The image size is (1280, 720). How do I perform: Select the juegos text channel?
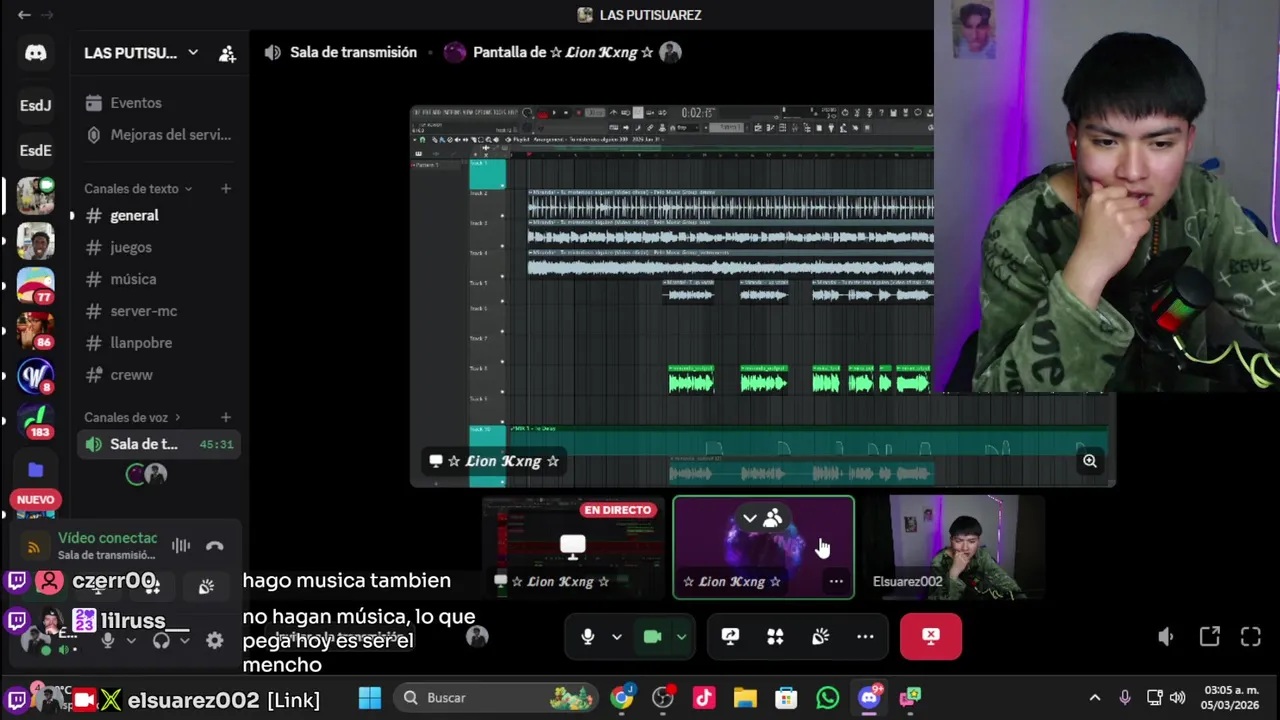click(x=131, y=247)
